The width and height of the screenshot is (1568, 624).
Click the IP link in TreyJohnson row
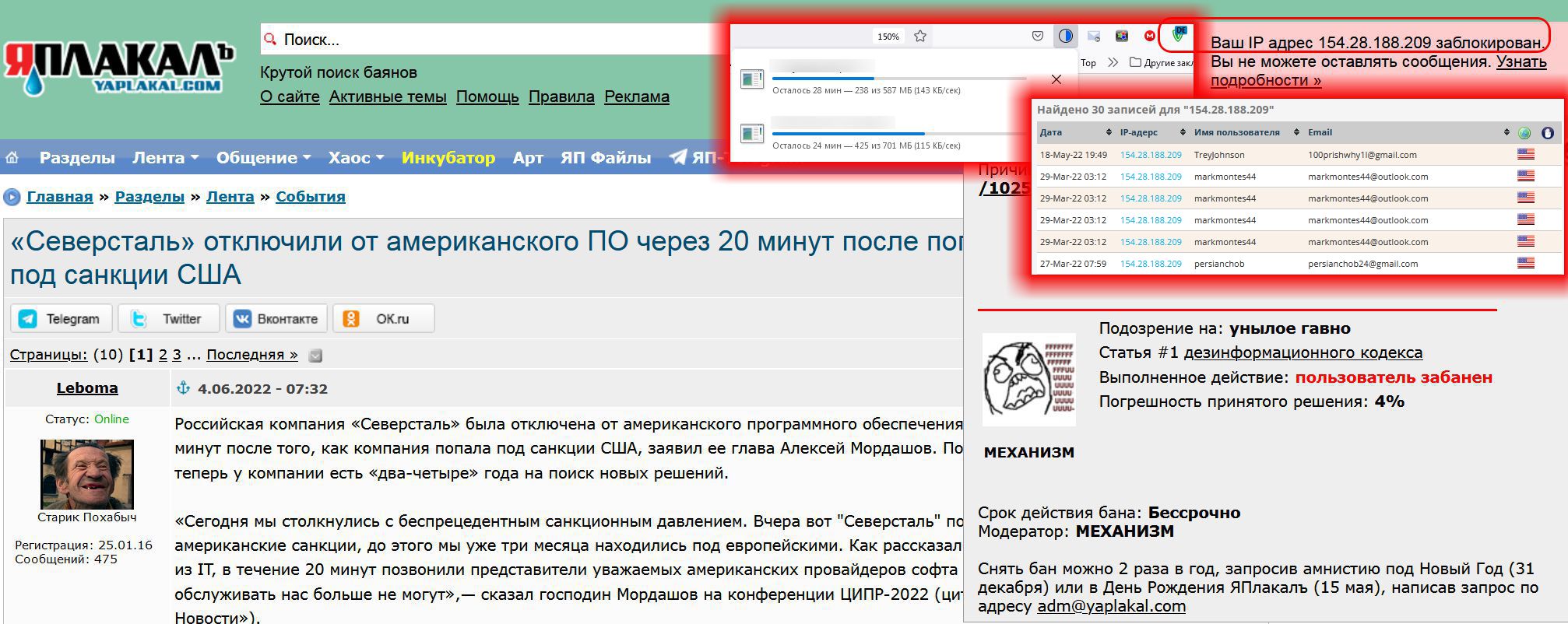click(x=1151, y=155)
